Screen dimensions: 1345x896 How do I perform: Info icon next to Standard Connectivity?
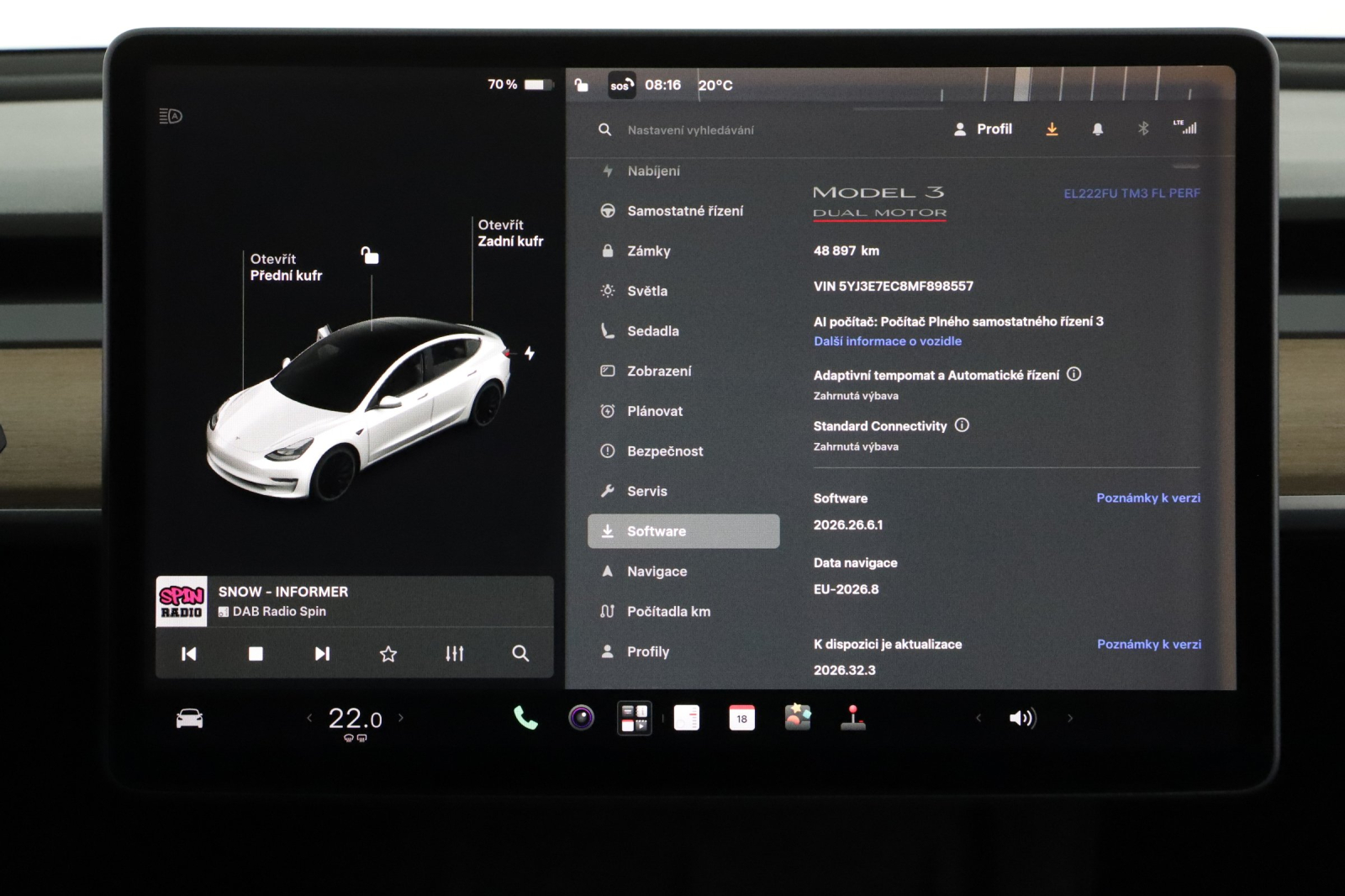[962, 425]
